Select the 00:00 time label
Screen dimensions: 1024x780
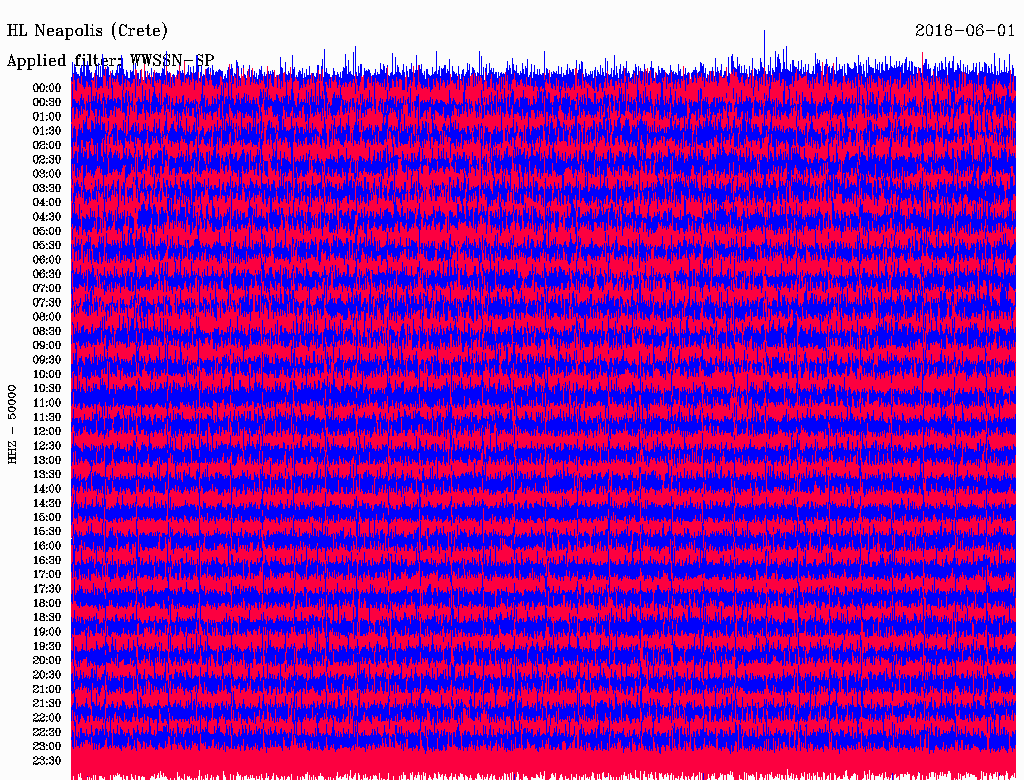pos(47,88)
